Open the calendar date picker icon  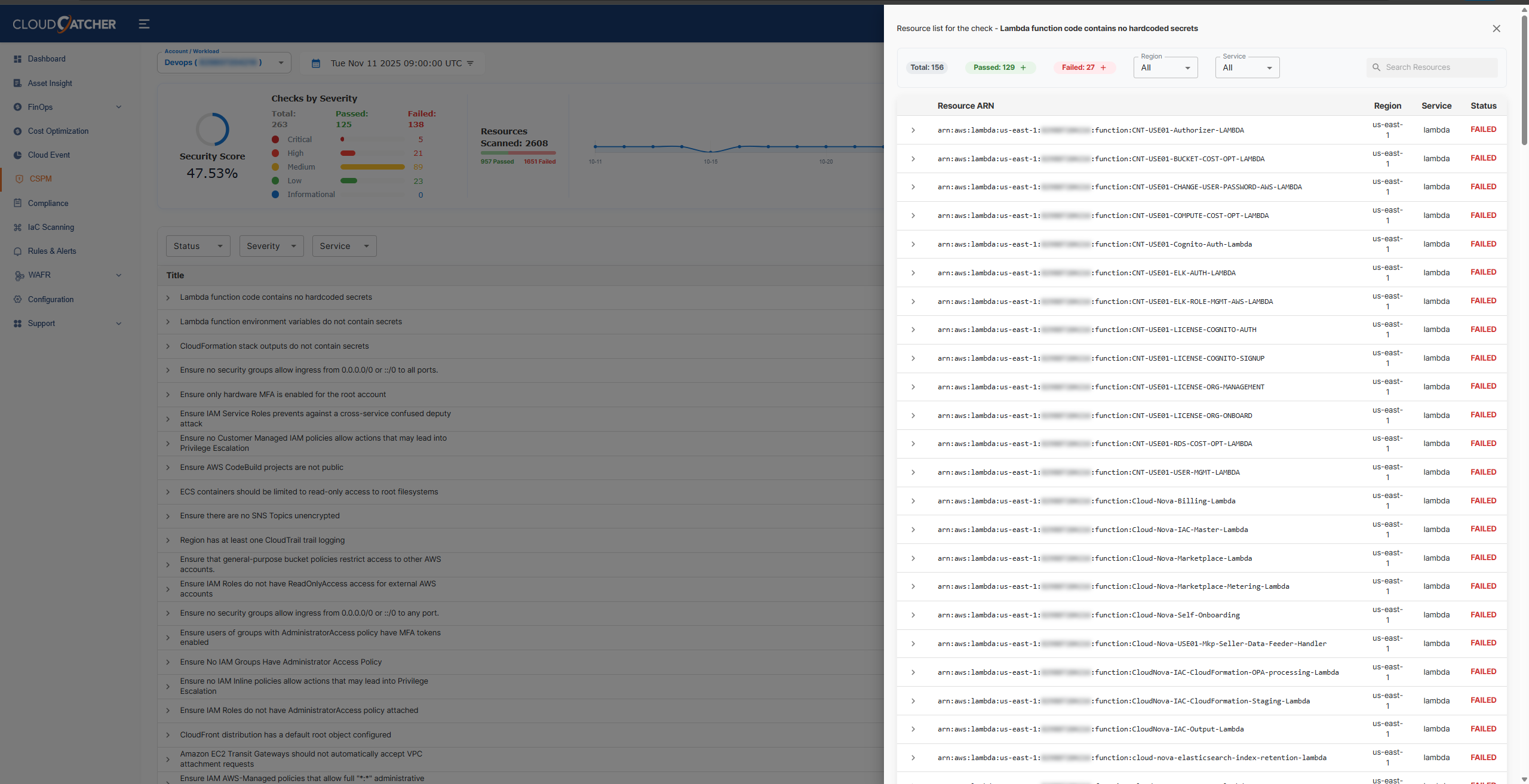tap(316, 63)
